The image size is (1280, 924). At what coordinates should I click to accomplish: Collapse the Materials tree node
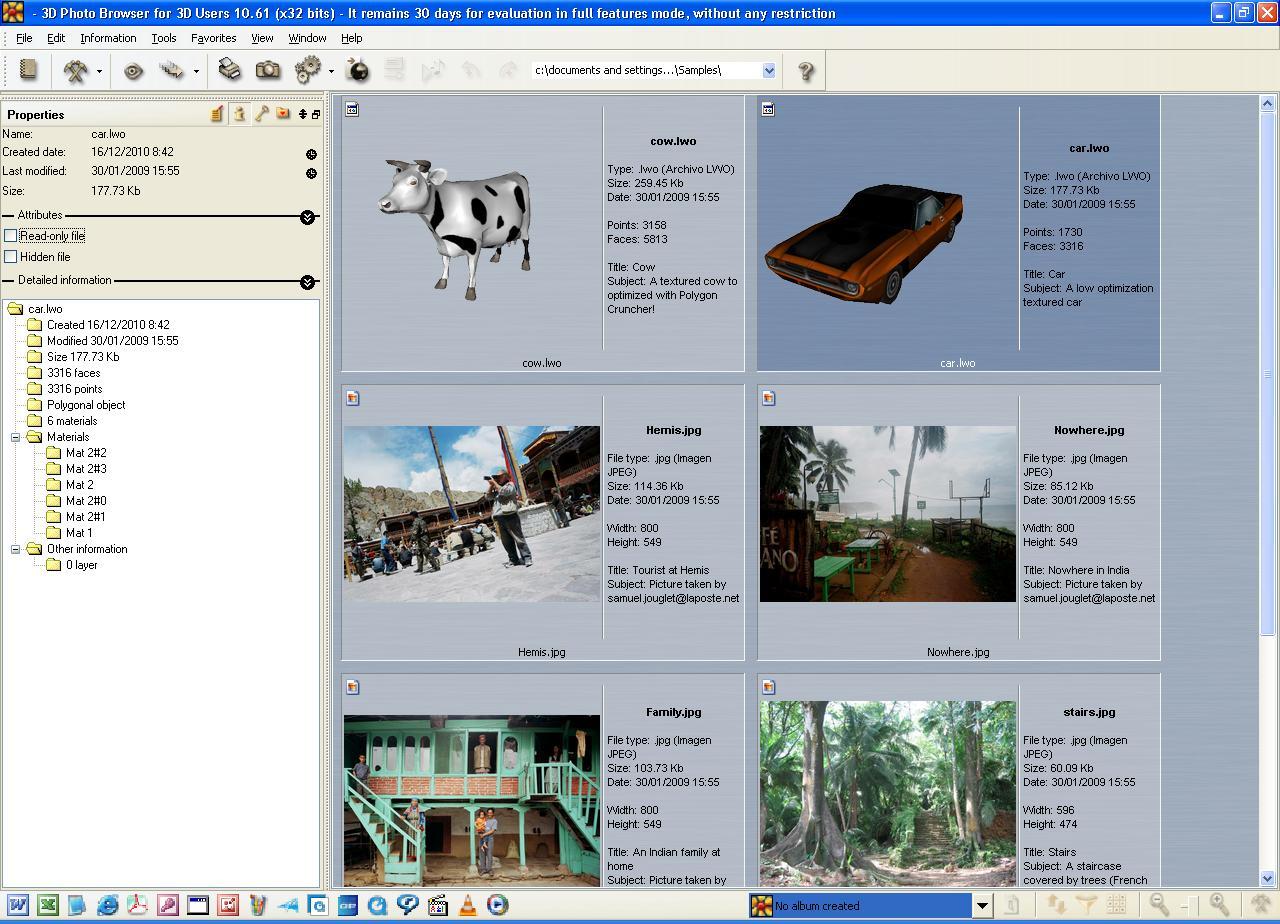(16, 437)
